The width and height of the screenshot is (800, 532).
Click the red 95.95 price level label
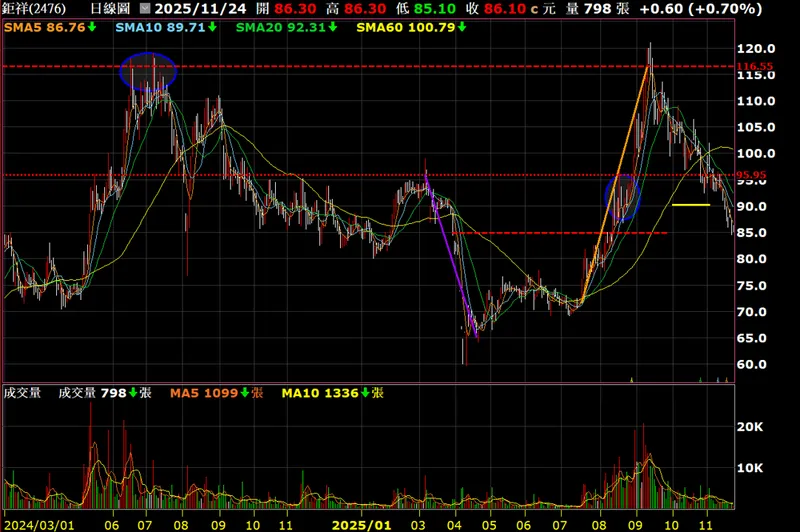[751, 175]
